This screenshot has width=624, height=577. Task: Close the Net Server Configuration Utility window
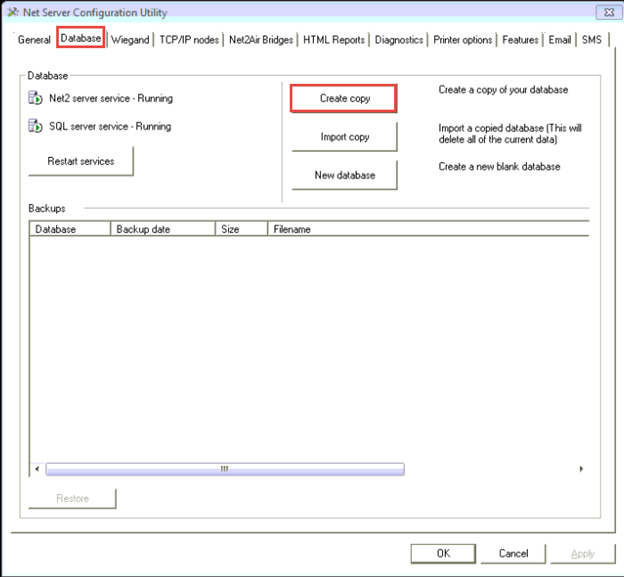[x=608, y=12]
